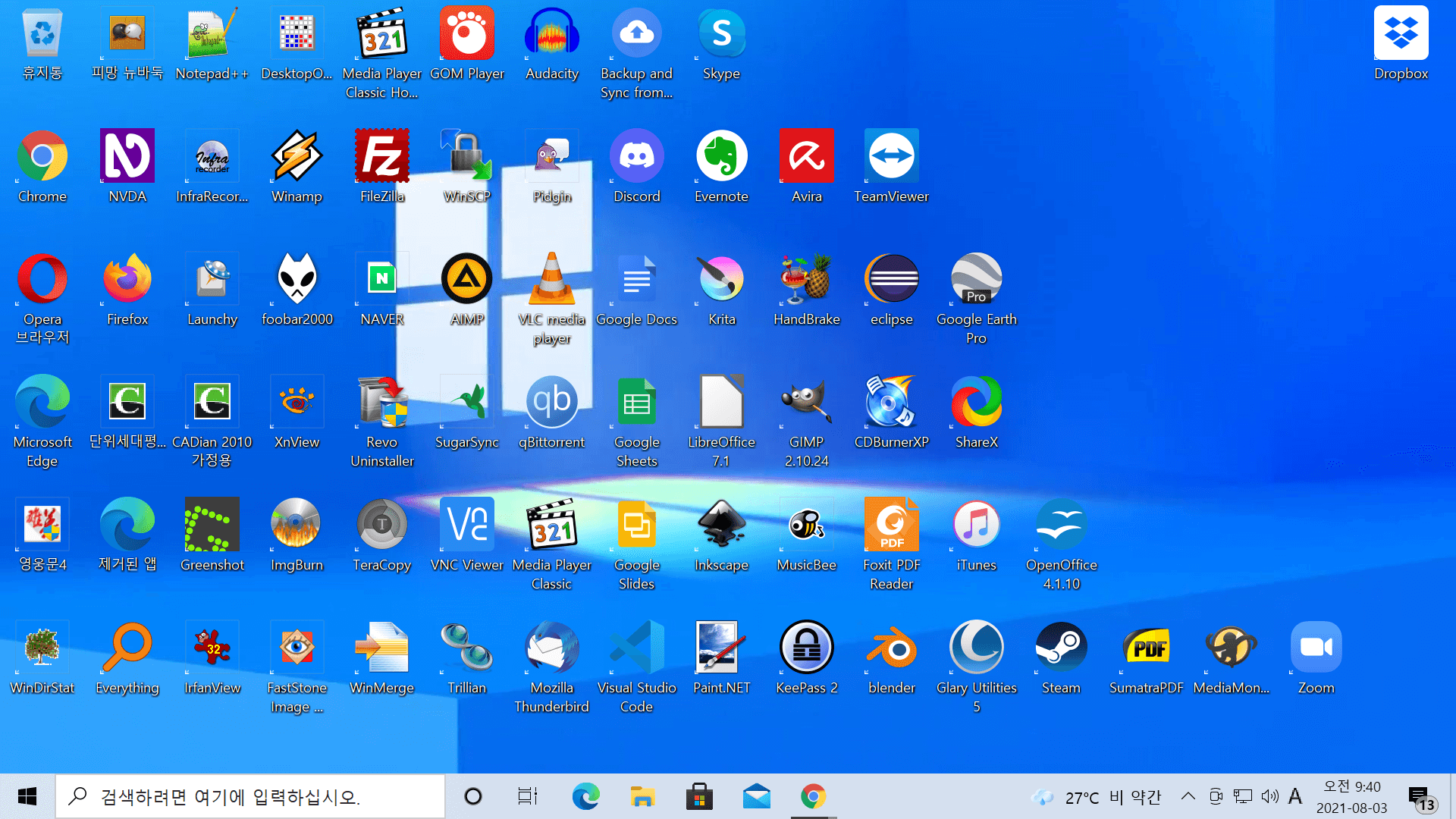Open Revo Uninstaller desktop icon
This screenshot has width=1456, height=819.
tap(382, 422)
